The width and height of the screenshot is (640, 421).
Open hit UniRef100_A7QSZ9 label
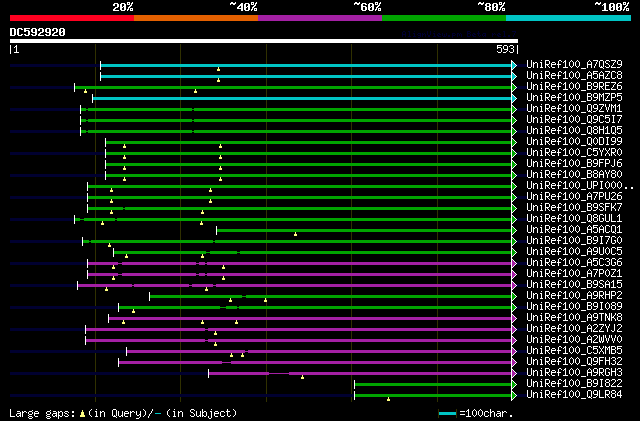coord(574,65)
